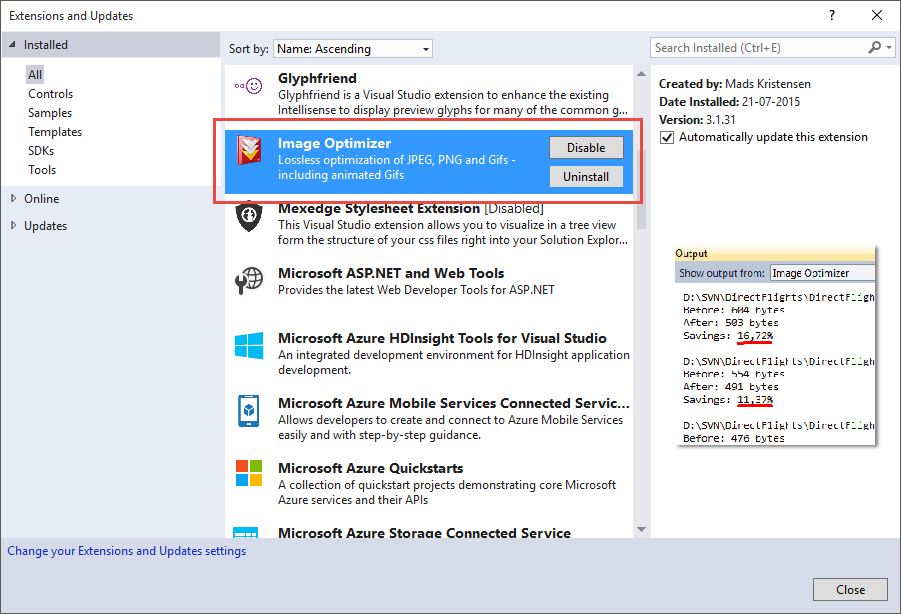This screenshot has height=614, width=901.
Task: Click the Image Optimizer extension icon
Action: 249,150
